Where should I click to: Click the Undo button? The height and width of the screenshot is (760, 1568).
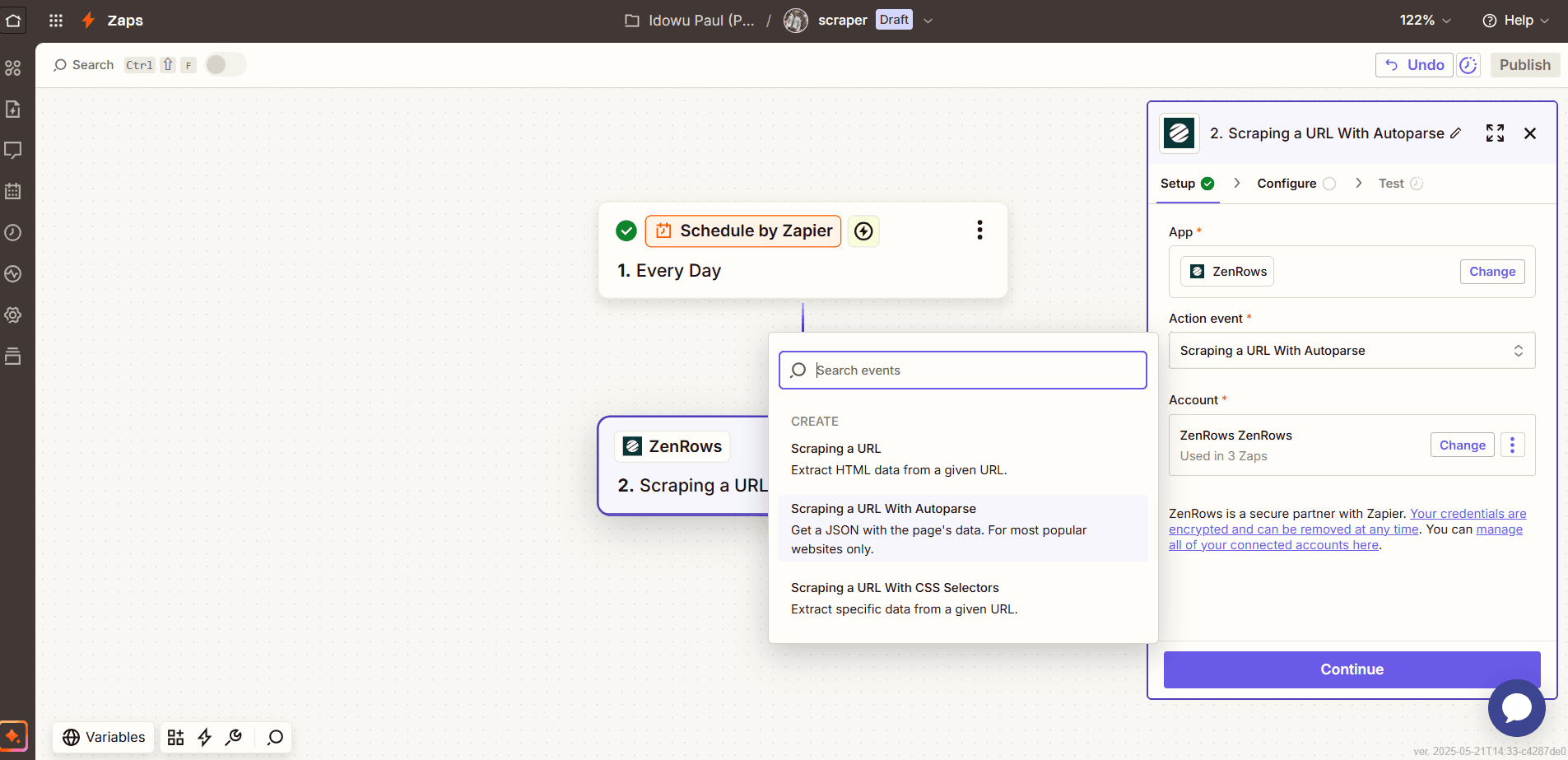(1414, 65)
